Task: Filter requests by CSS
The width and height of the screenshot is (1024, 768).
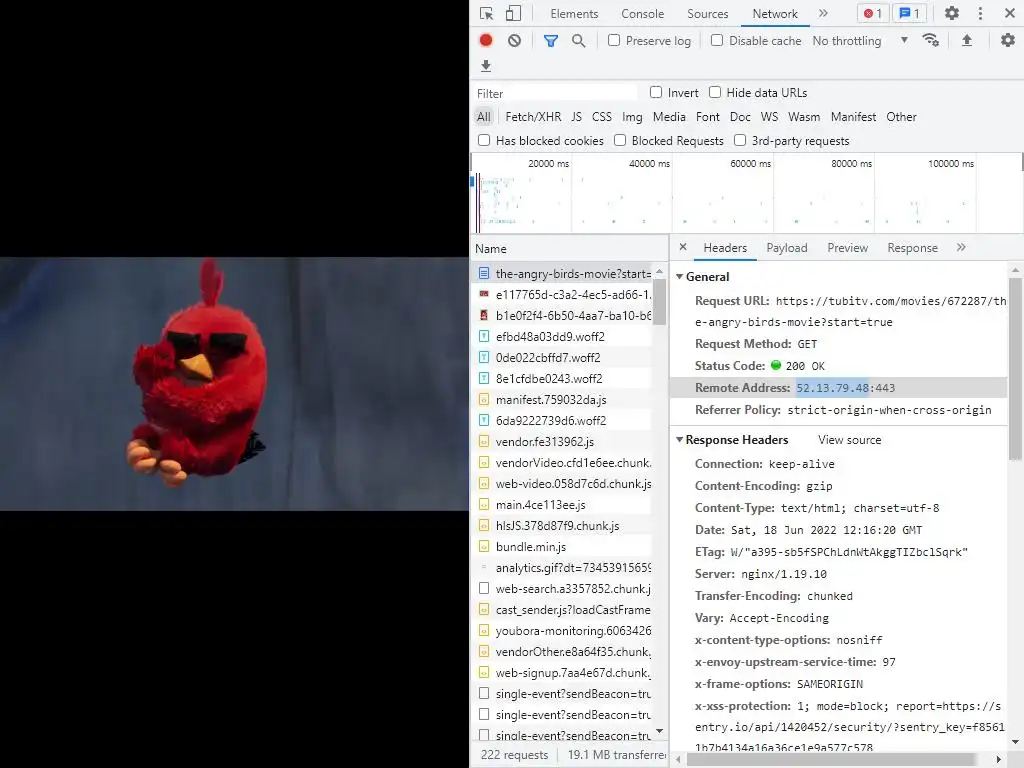Action: tap(601, 117)
